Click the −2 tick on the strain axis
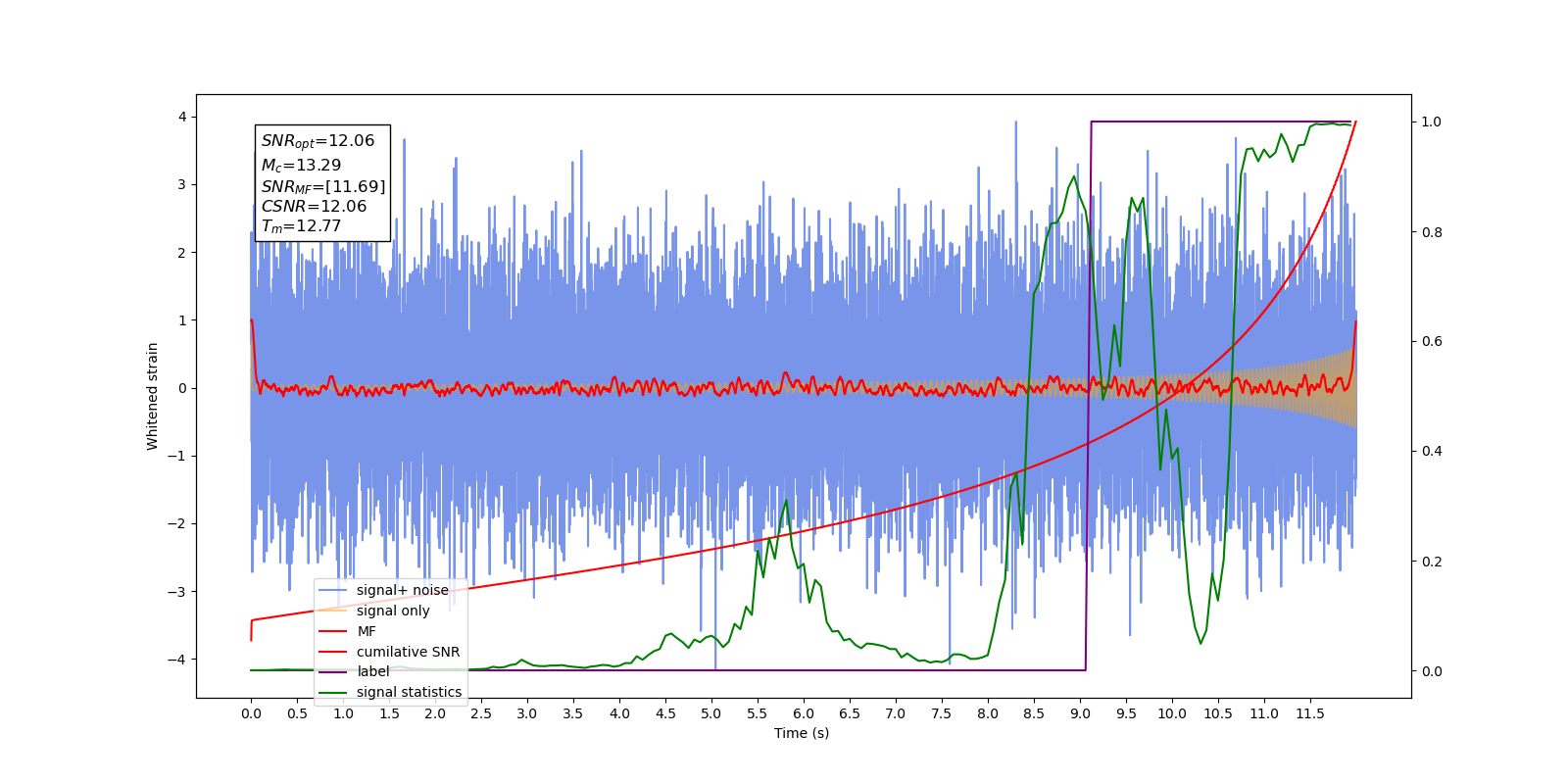The height and width of the screenshot is (784, 1568). (176, 523)
